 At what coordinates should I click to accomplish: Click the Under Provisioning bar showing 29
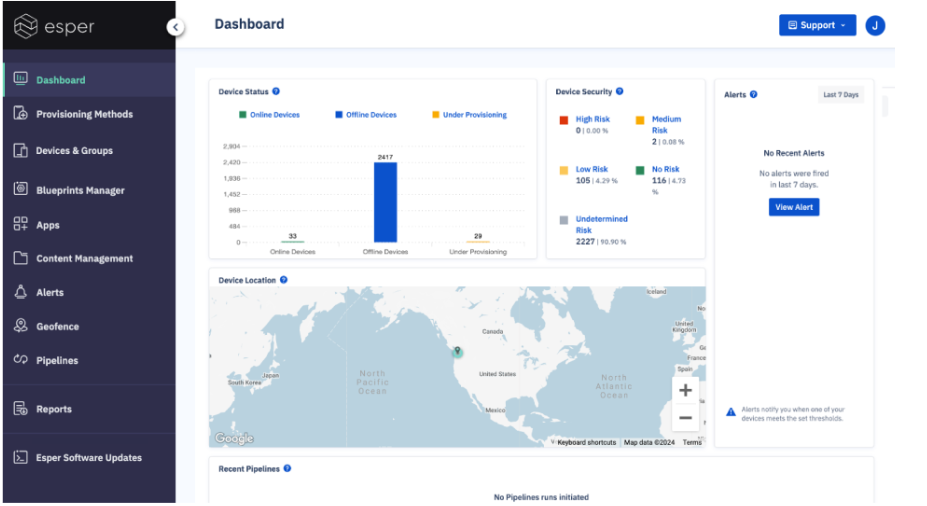tap(478, 241)
